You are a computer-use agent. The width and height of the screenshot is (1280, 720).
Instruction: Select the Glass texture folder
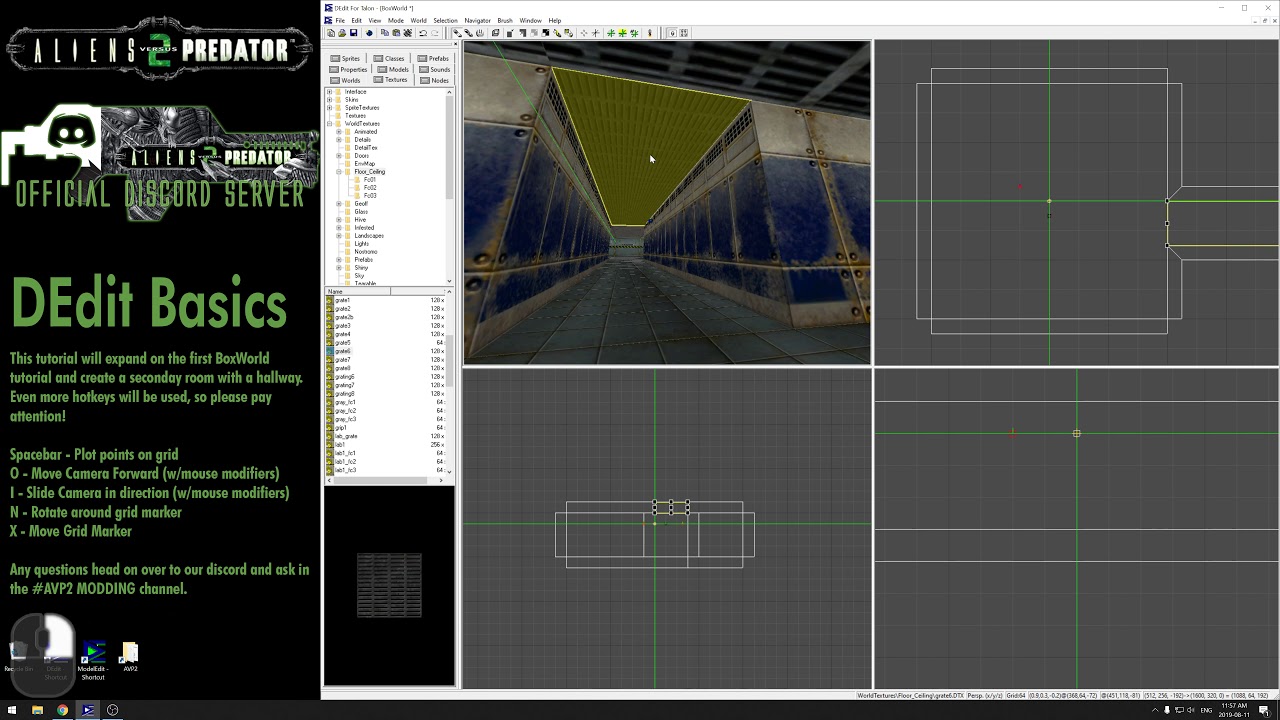click(x=361, y=212)
